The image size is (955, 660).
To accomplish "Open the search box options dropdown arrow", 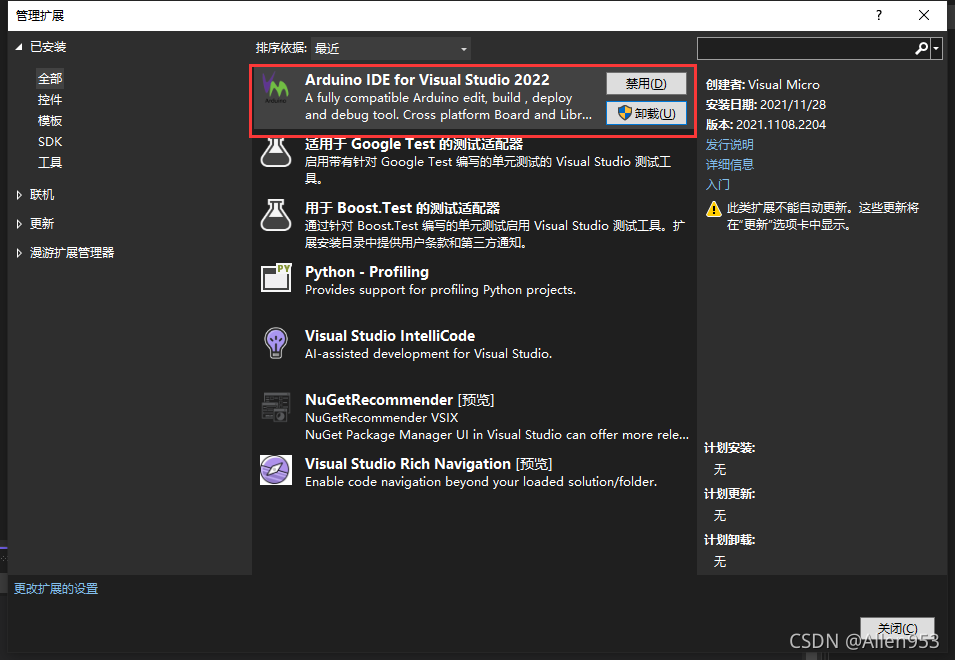I will (x=937, y=48).
